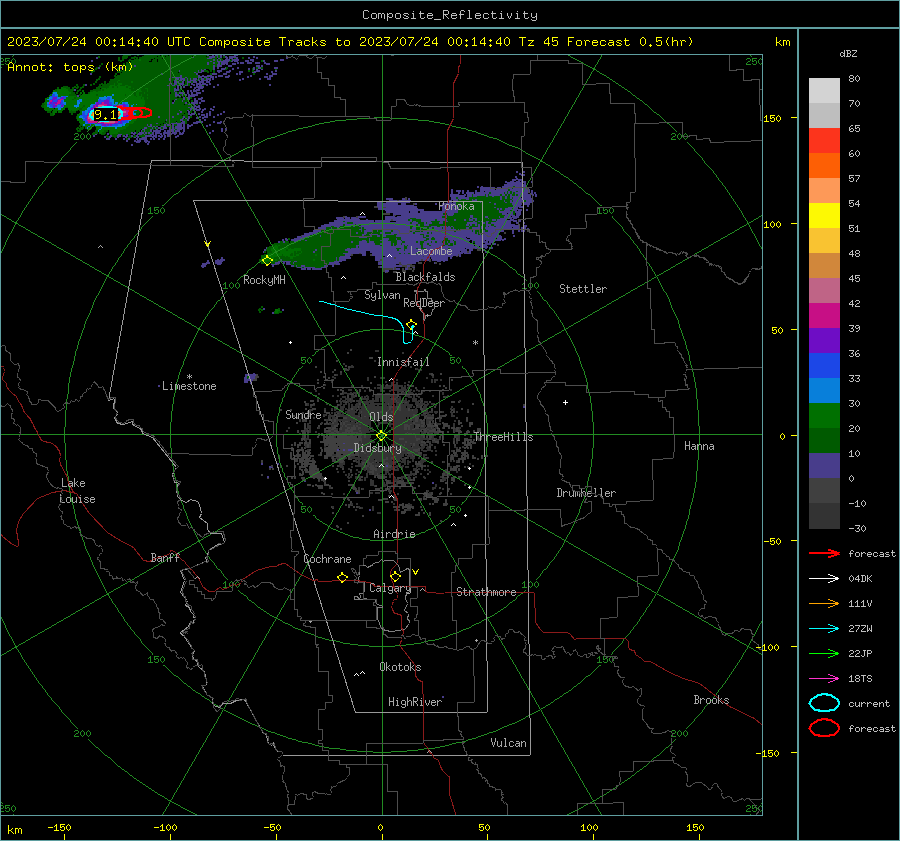This screenshot has height=841, width=900.
Task: Click the cyan track line west of RedDeer
Action: [367, 313]
